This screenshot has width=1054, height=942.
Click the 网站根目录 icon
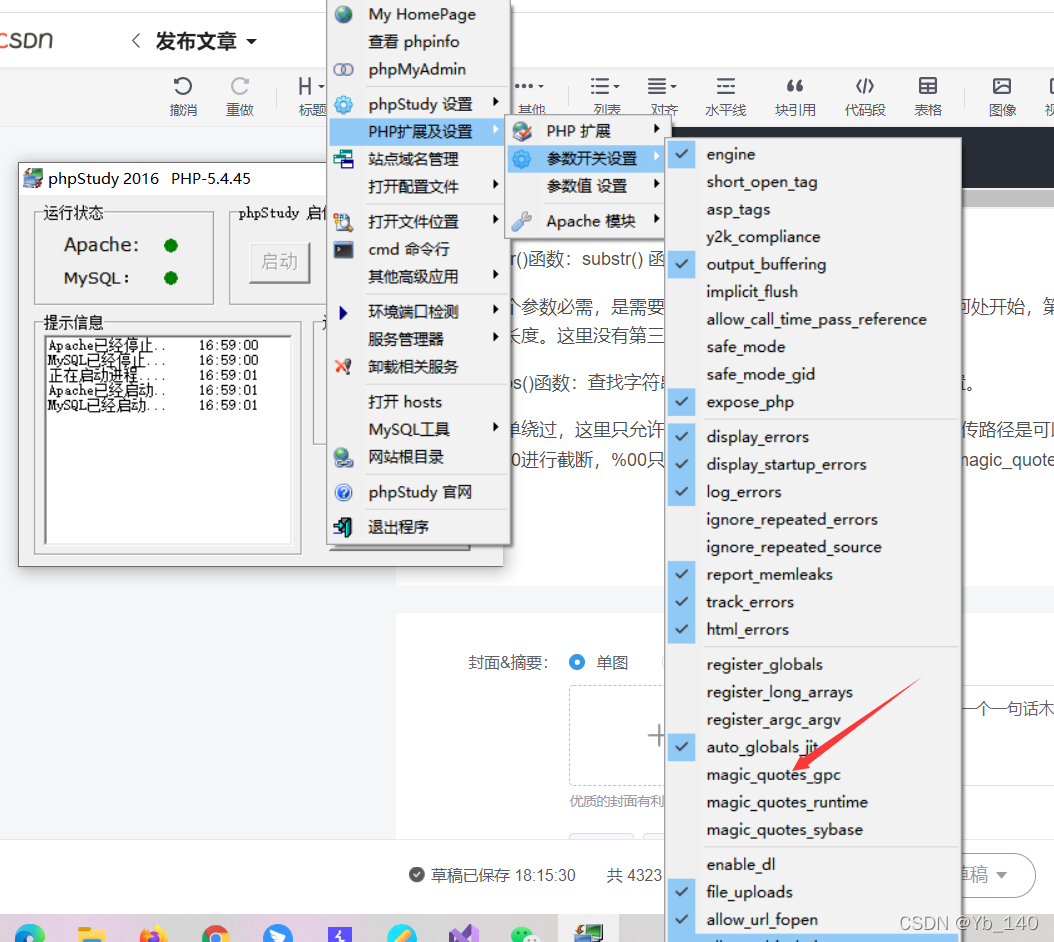343,457
